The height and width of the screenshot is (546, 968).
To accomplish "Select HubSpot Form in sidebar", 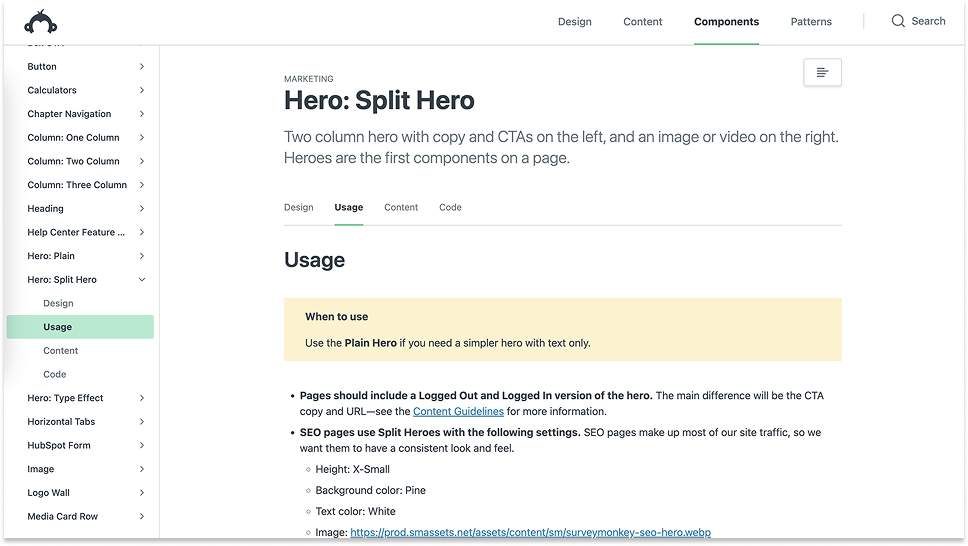I will coord(59,445).
